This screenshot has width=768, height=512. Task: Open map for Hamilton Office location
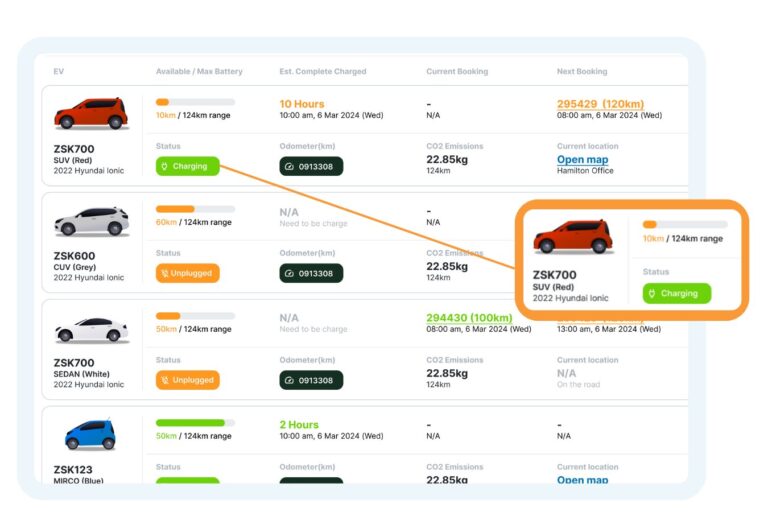pos(582,159)
